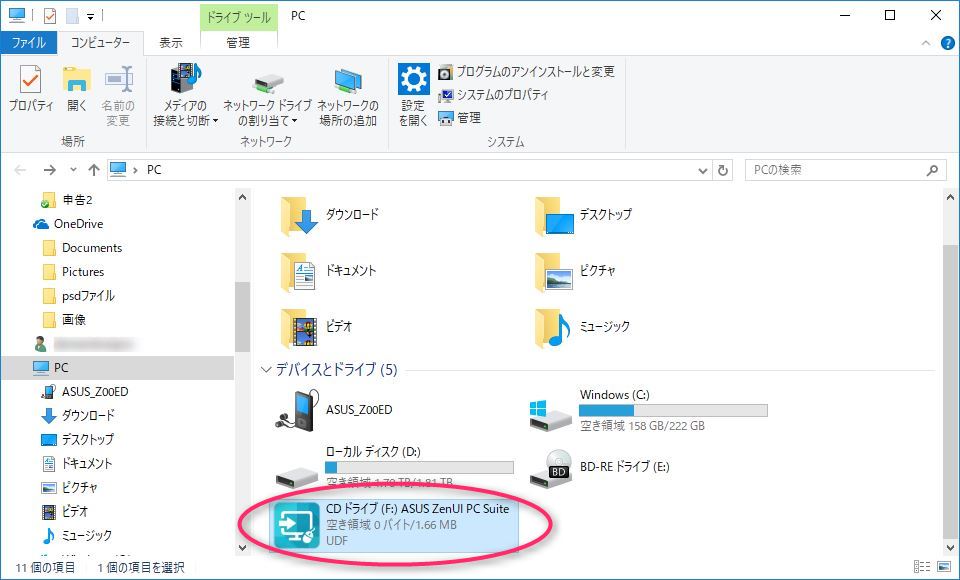Click the 名前の変更 ribbon icon
The height and width of the screenshot is (580, 960).
pyautogui.click(x=118, y=80)
